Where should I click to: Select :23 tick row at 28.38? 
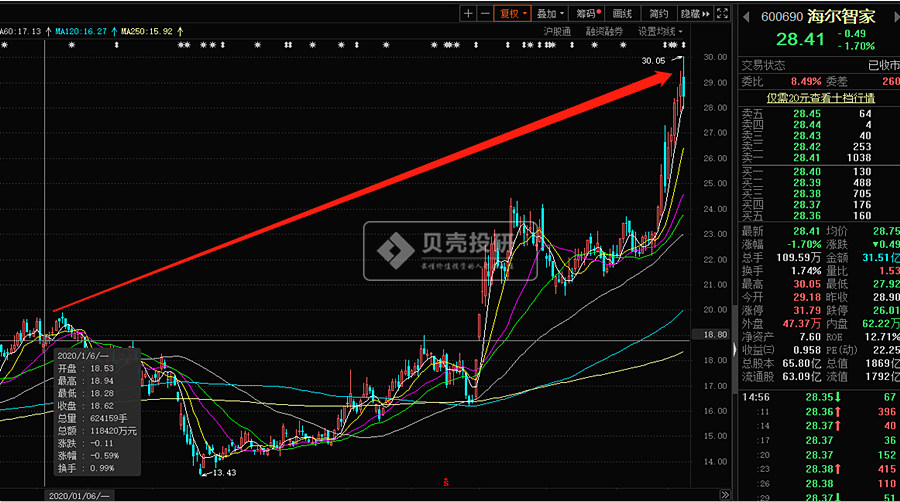819,469
